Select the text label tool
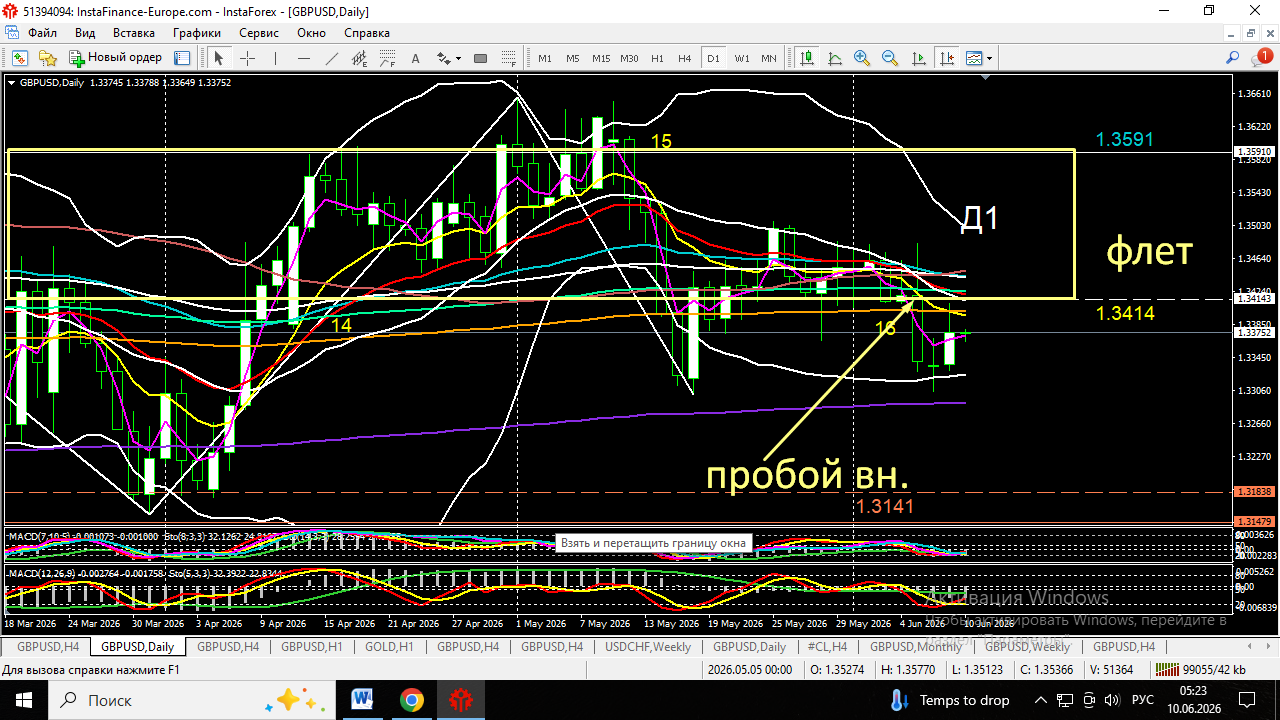The image size is (1280, 720). [416, 58]
